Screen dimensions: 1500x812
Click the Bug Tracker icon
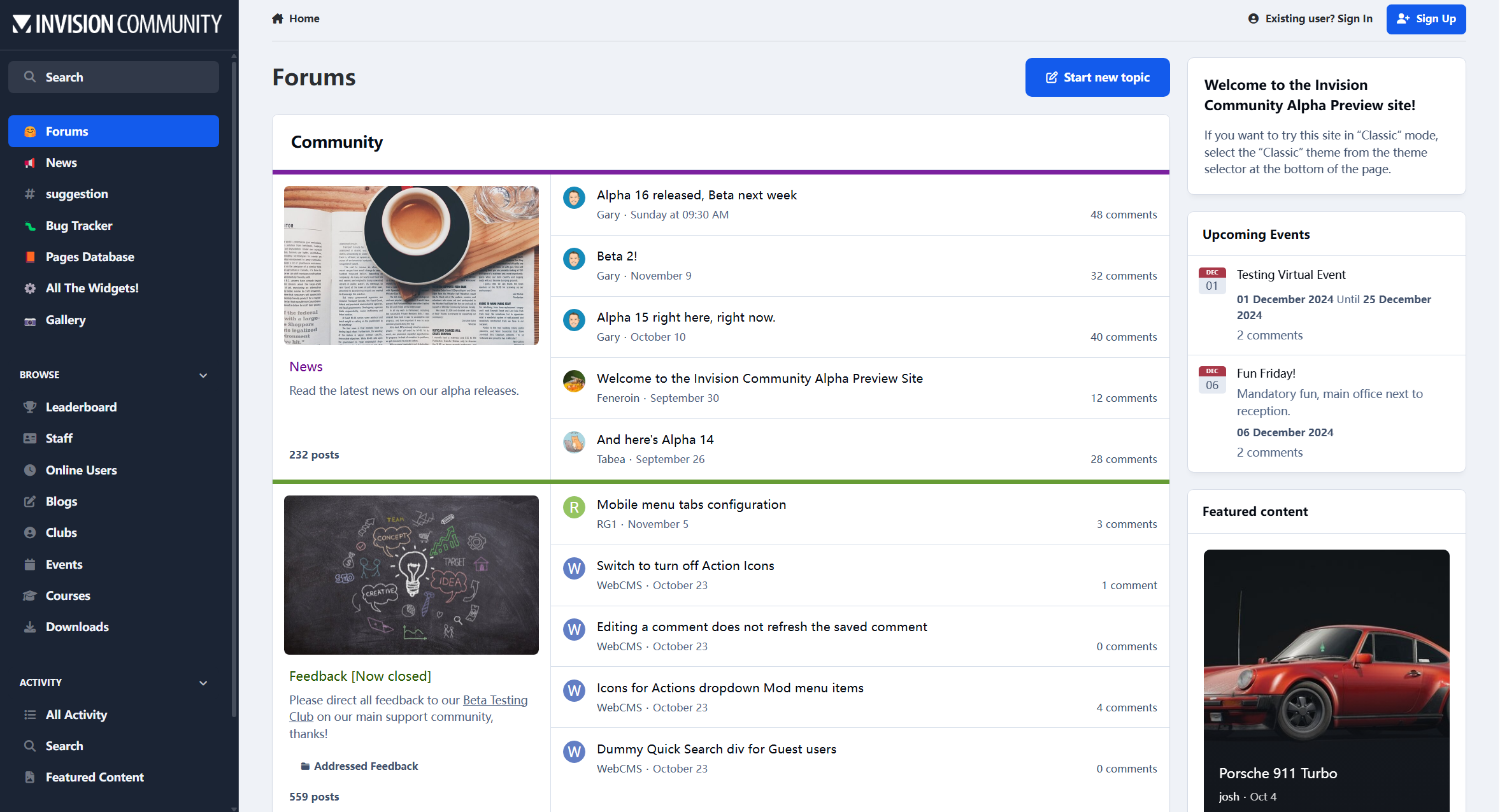point(29,226)
